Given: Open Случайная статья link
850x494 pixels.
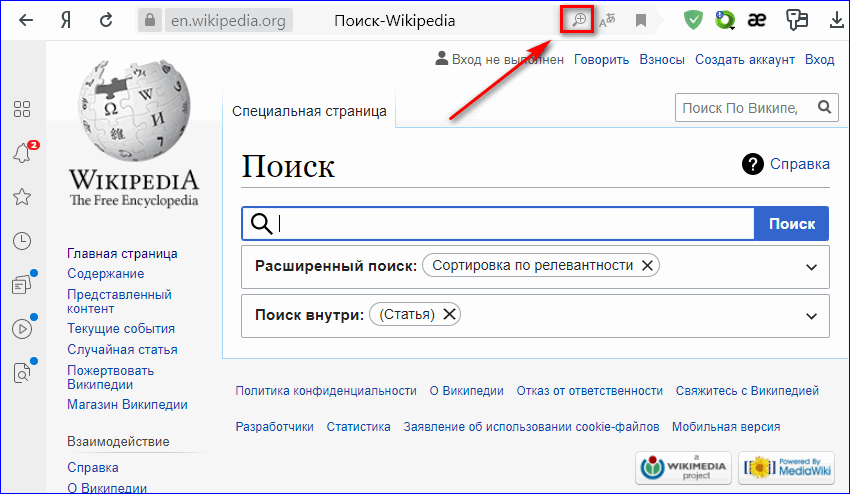Looking at the screenshot, I should tap(123, 350).
